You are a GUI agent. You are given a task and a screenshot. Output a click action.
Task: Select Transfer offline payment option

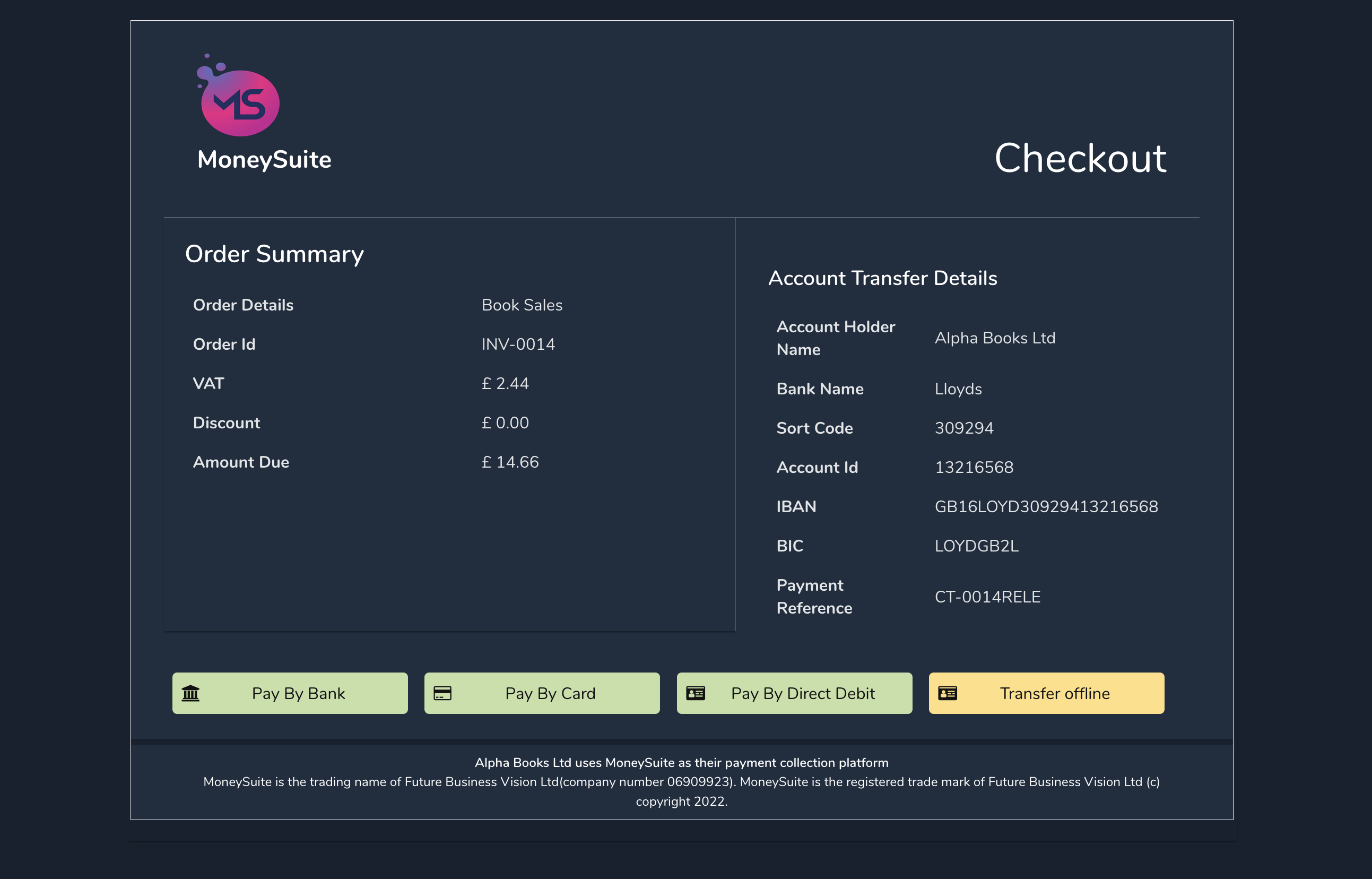(x=1046, y=694)
